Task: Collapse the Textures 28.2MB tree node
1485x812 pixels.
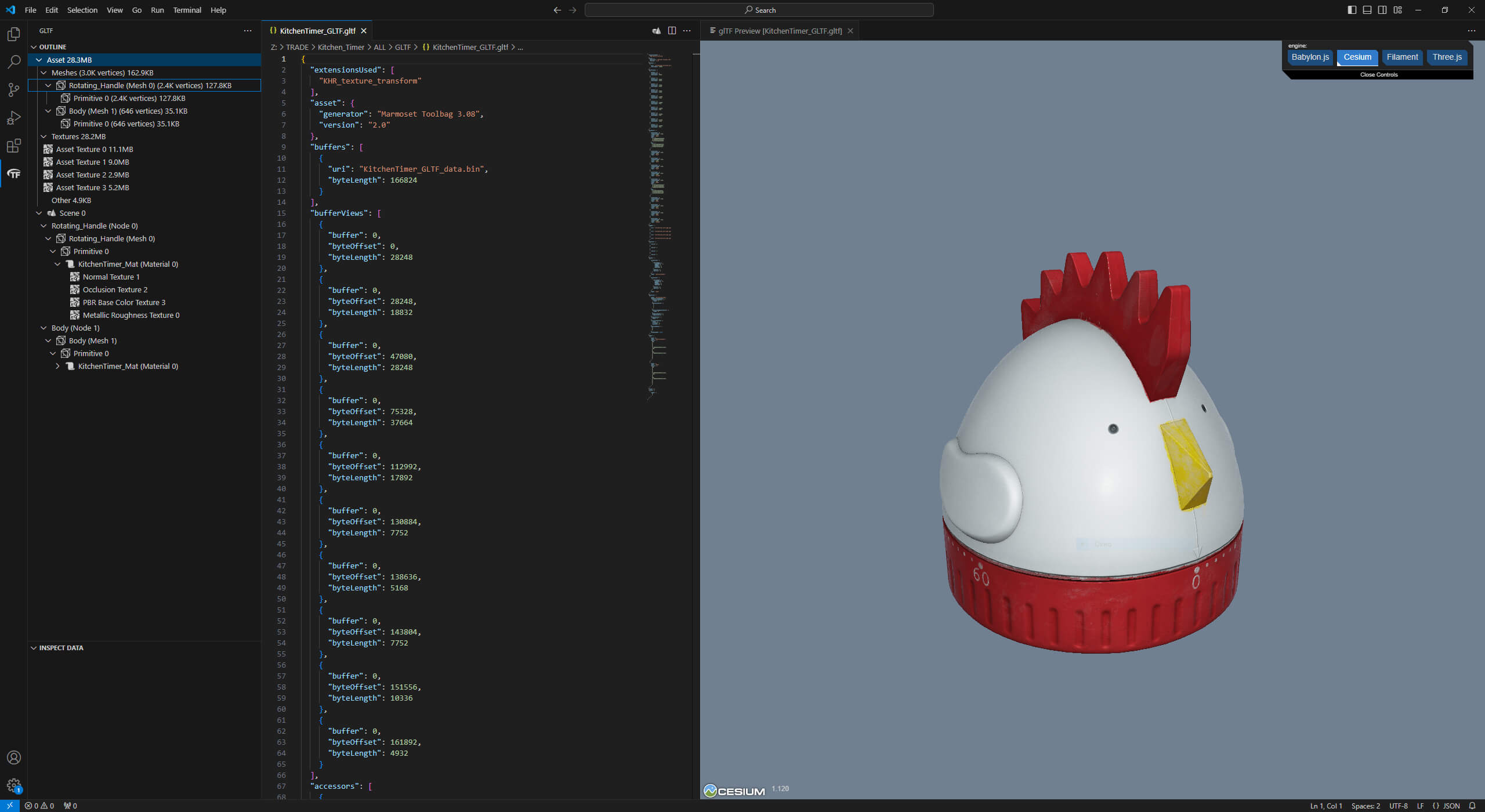Action: point(44,136)
